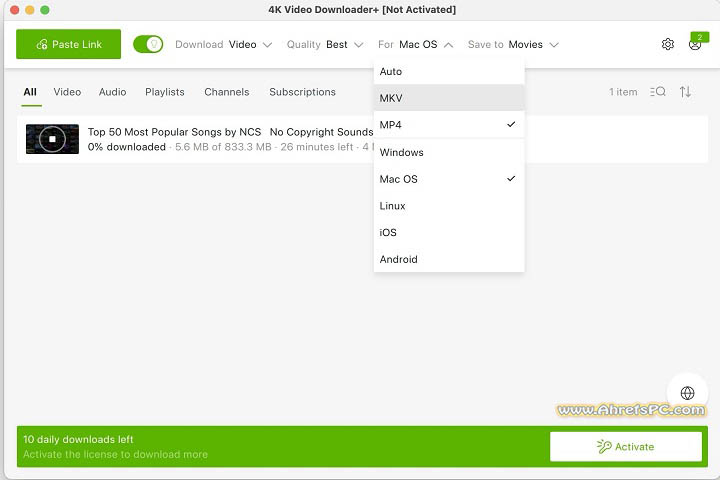Select Auto in the format menu

coord(449,71)
